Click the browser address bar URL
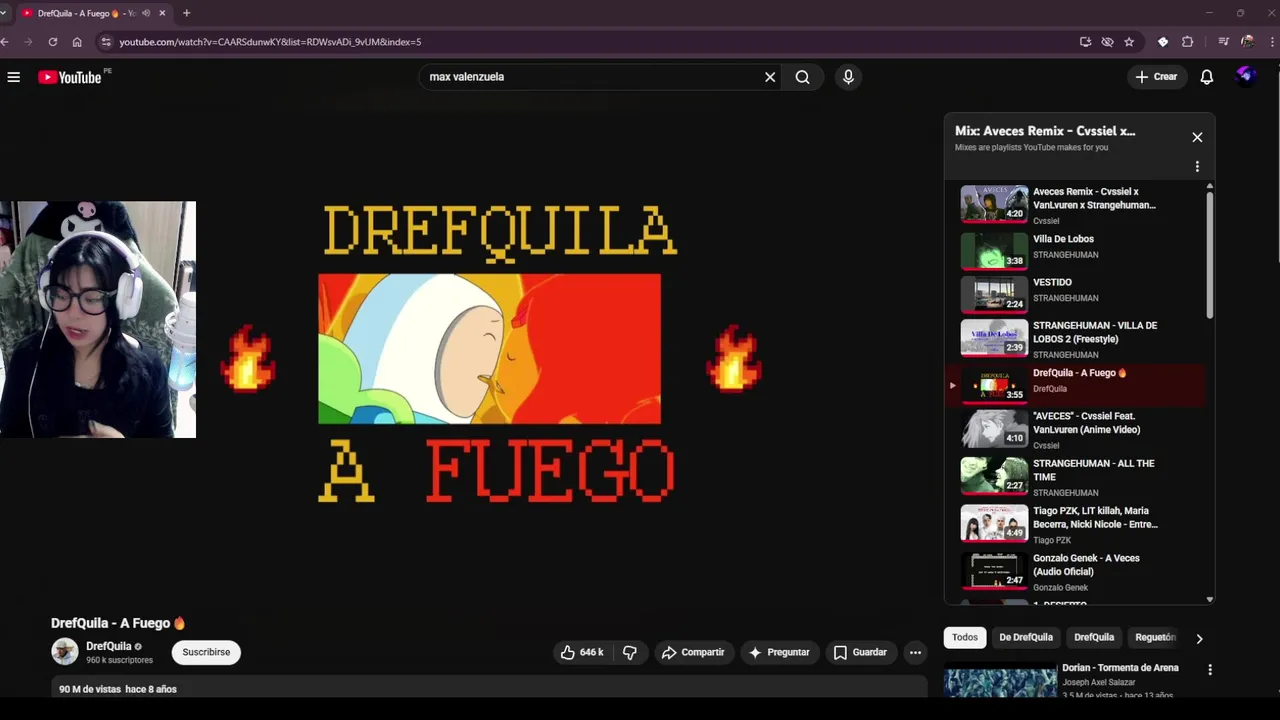Screen dimensions: 1280x720 (270, 42)
